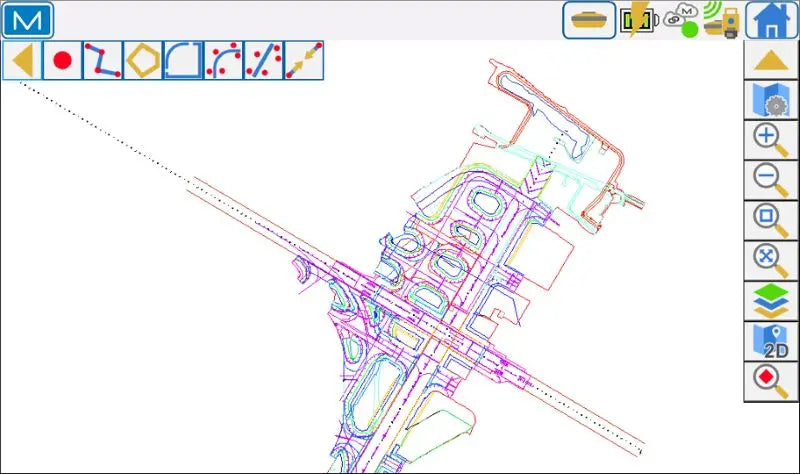Toggle the 2D map view mode

[x=769, y=341]
